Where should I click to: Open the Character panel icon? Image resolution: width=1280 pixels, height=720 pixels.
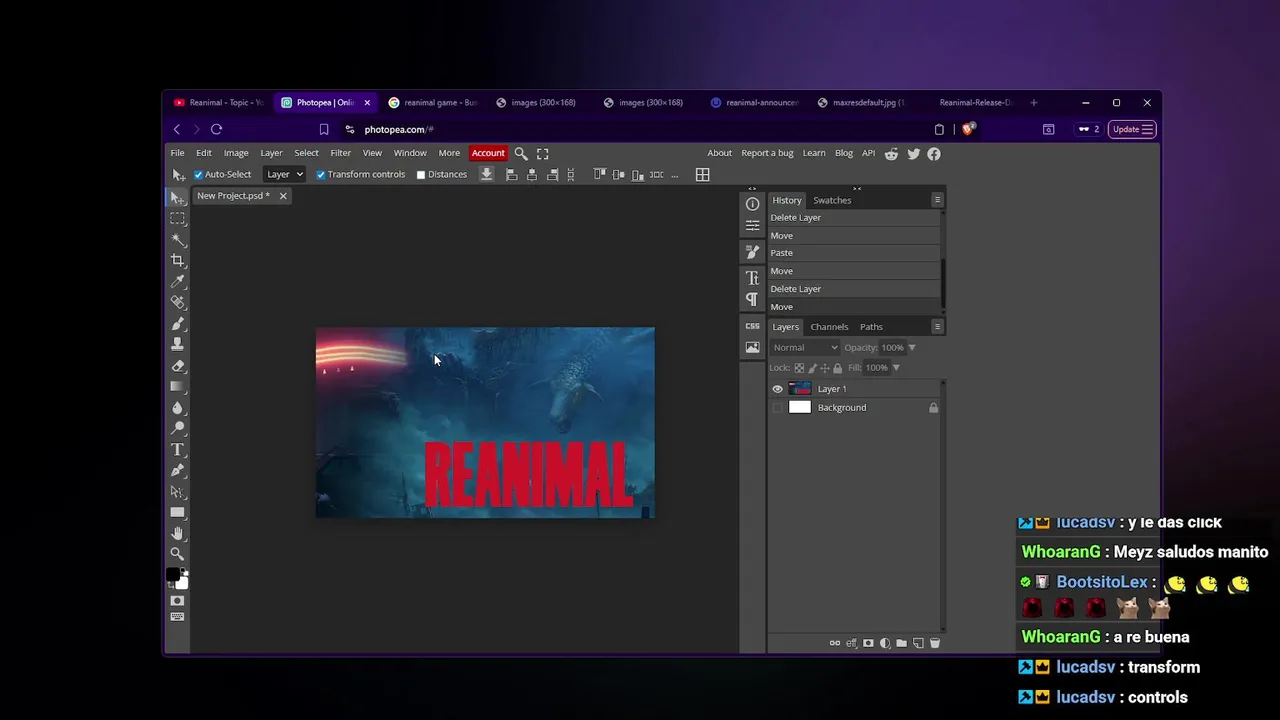752,278
